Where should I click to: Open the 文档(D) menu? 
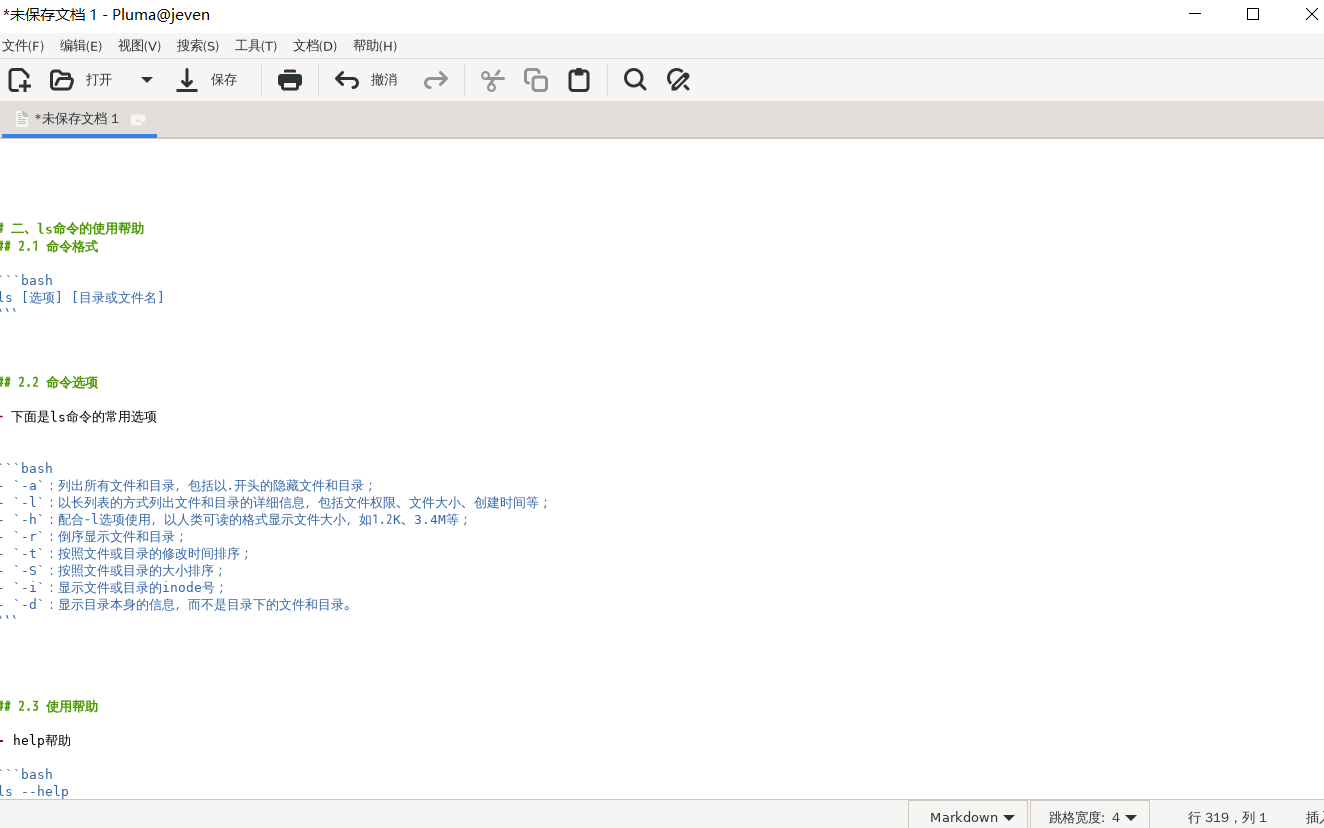(x=315, y=46)
